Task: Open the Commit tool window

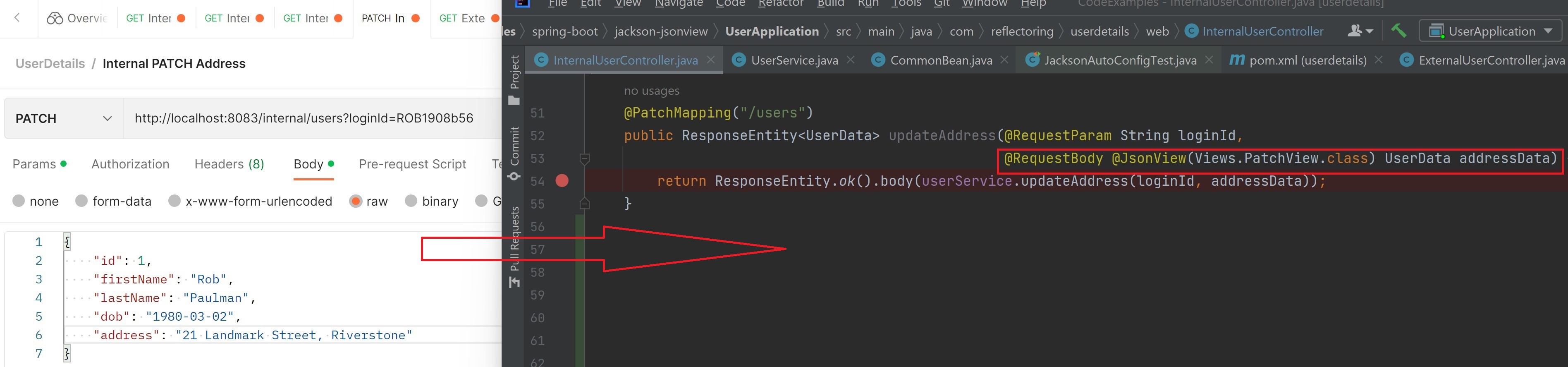Action: pyautogui.click(x=514, y=154)
